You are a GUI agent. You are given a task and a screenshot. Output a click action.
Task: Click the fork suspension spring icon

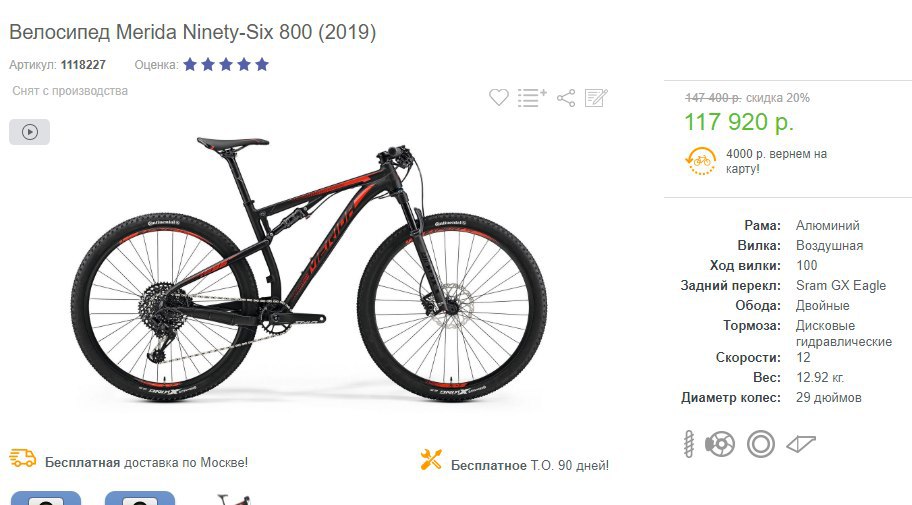pos(689,444)
